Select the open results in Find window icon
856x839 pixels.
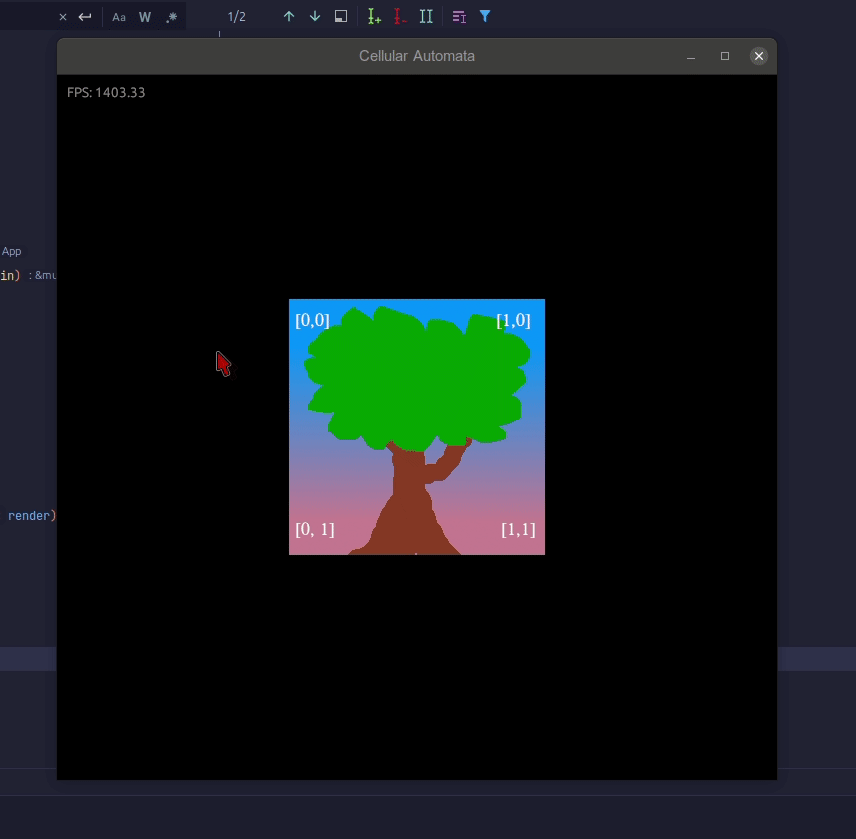coord(340,16)
